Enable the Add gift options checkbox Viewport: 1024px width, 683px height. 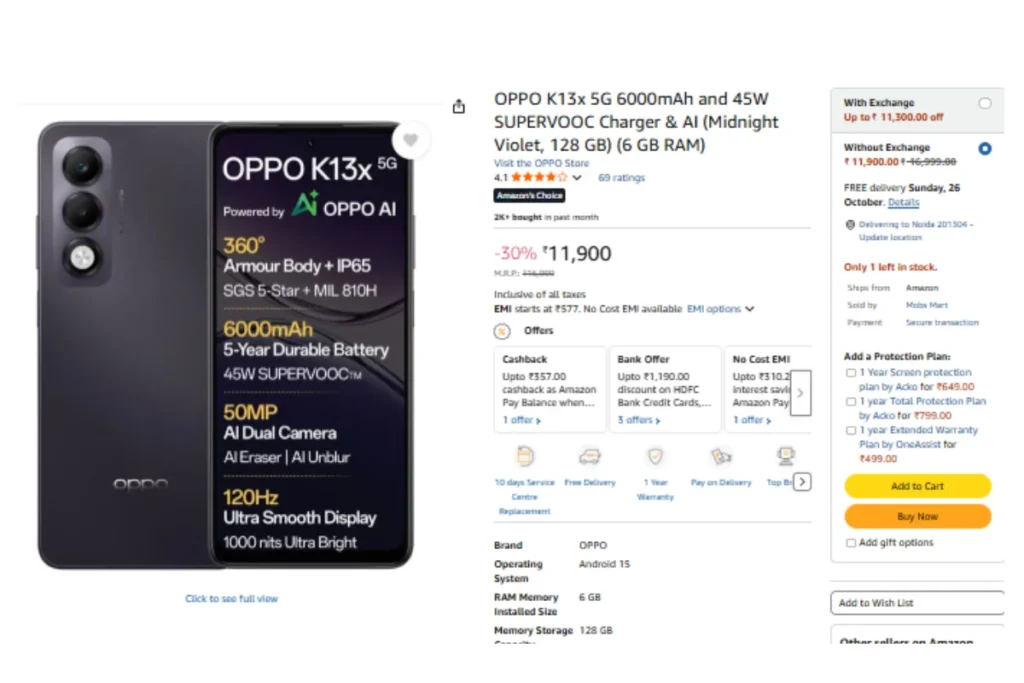(851, 543)
